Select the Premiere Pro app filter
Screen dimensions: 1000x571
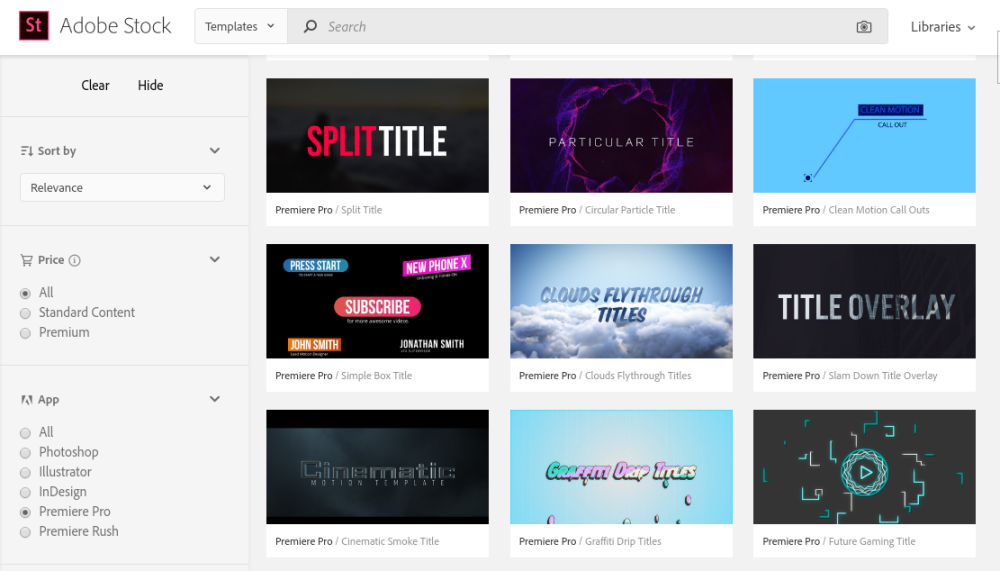(x=26, y=512)
